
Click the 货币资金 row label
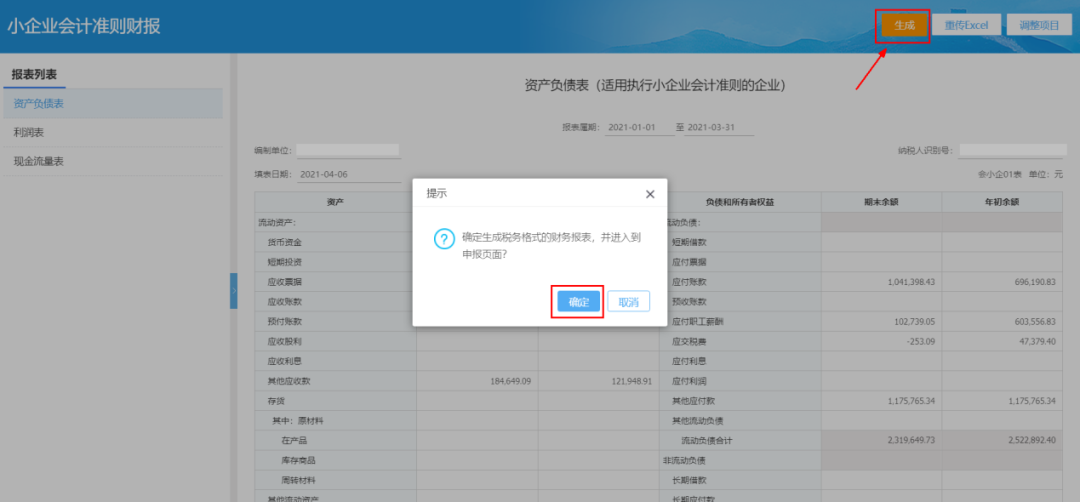tap(284, 242)
